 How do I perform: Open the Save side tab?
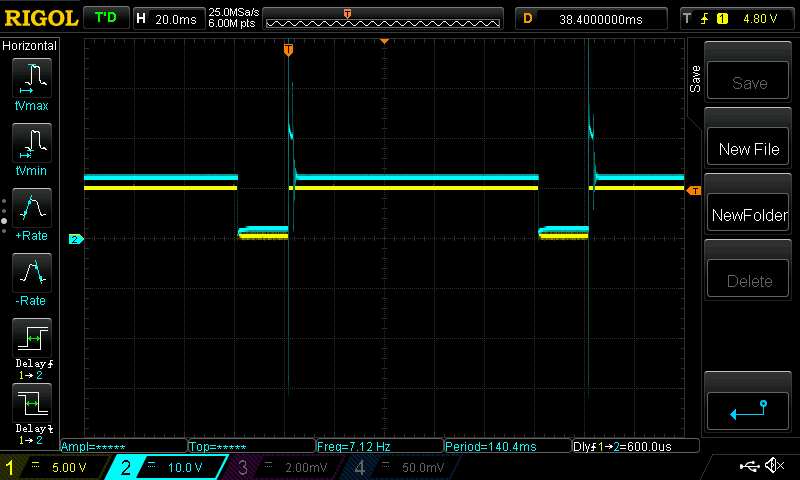(696, 79)
